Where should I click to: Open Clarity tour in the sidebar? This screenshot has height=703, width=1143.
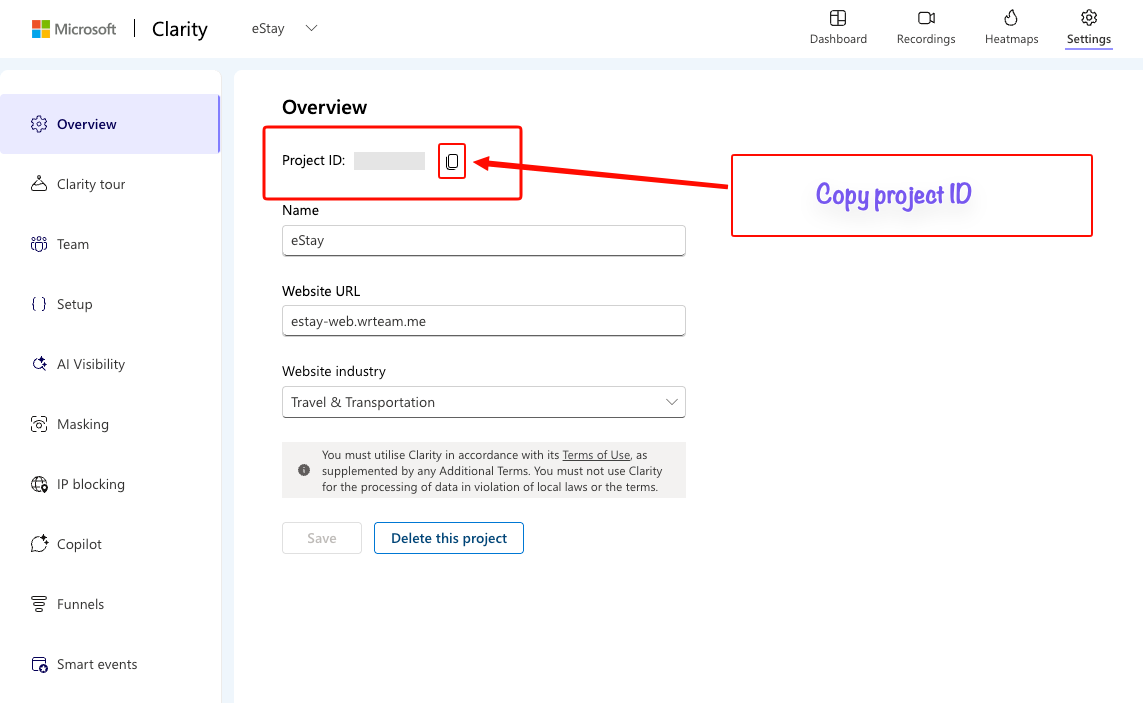pyautogui.click(x=109, y=184)
